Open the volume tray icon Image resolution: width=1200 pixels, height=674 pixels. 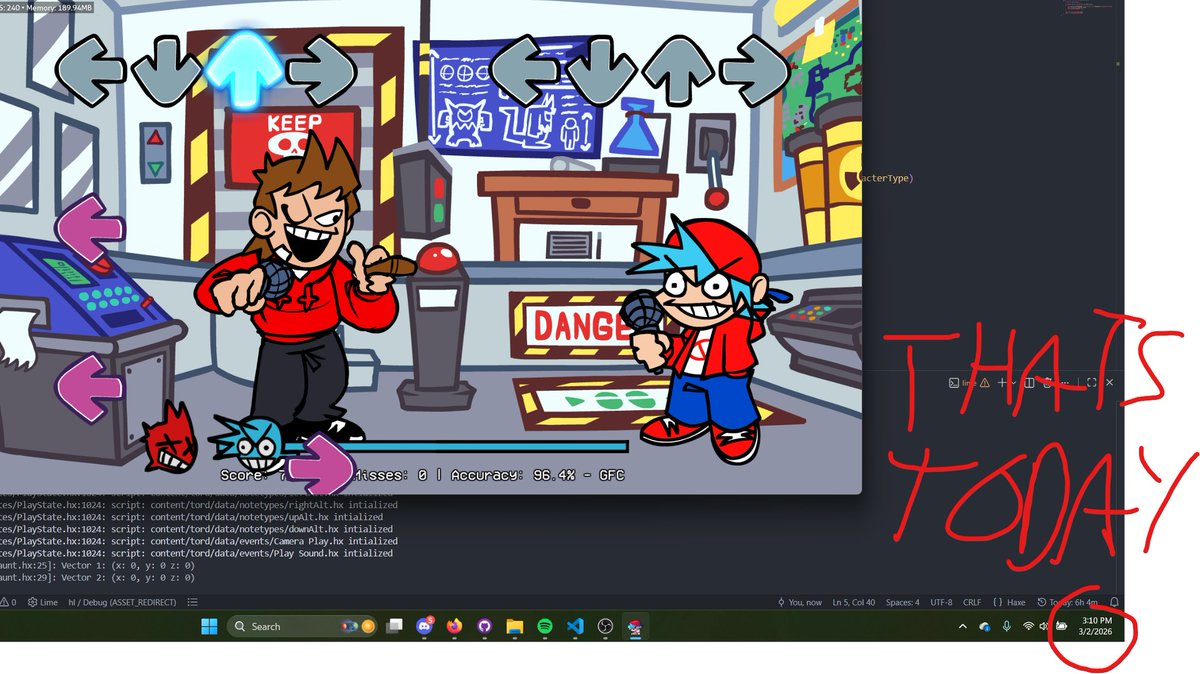tap(1045, 627)
